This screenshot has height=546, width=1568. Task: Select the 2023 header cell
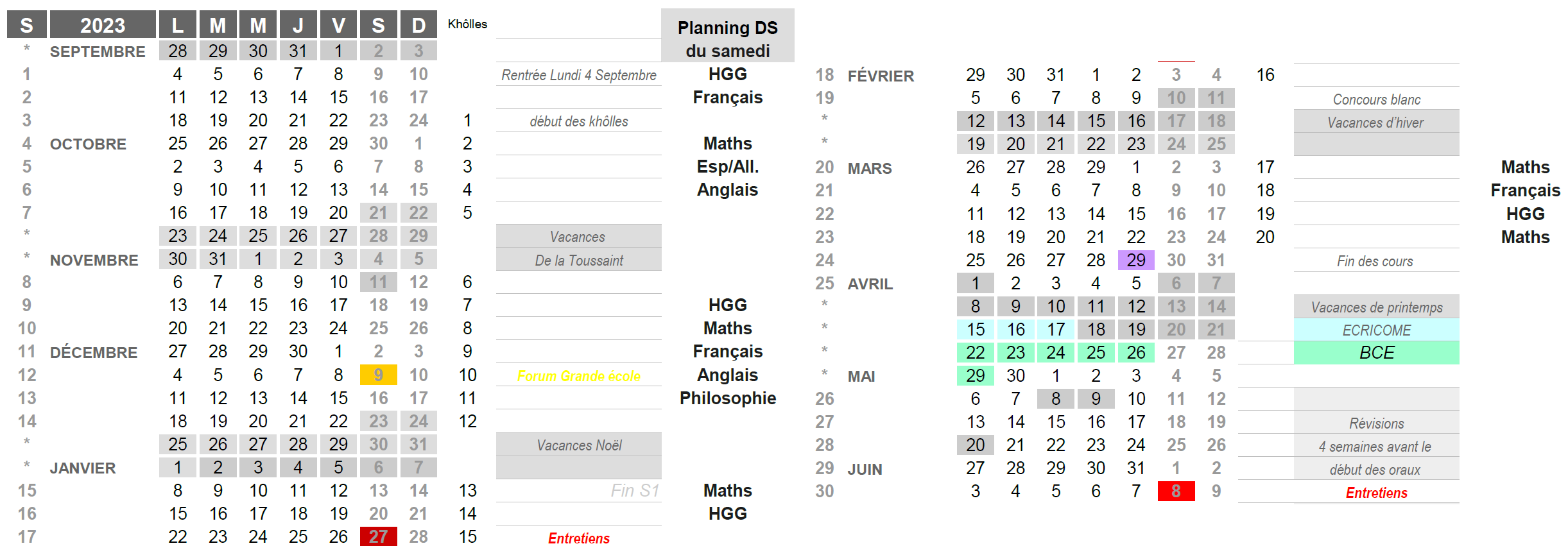[103, 25]
